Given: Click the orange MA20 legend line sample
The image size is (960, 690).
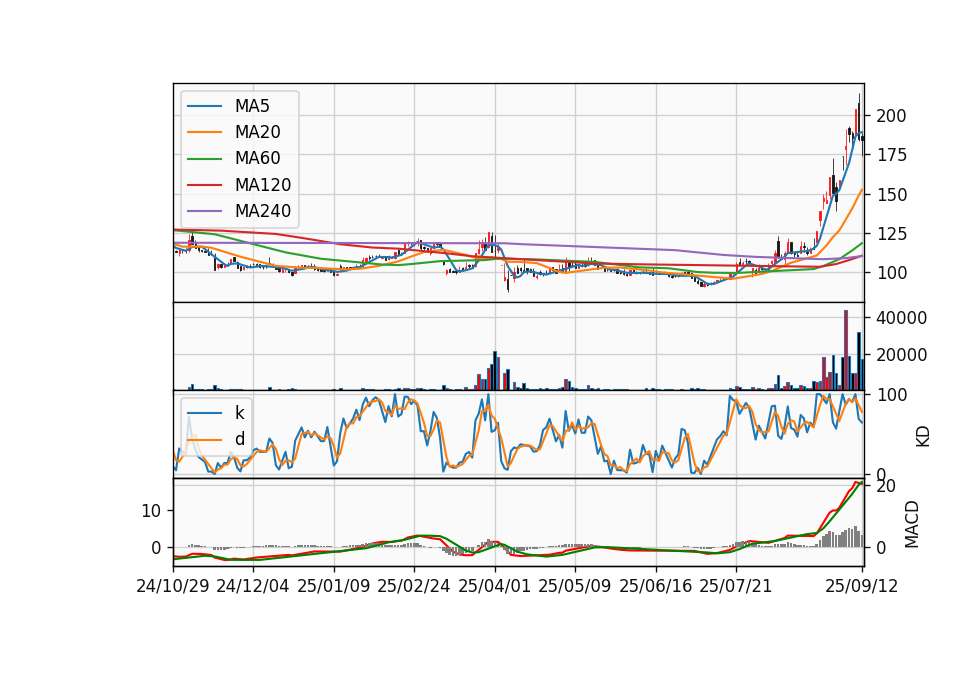Looking at the screenshot, I should tap(204, 132).
